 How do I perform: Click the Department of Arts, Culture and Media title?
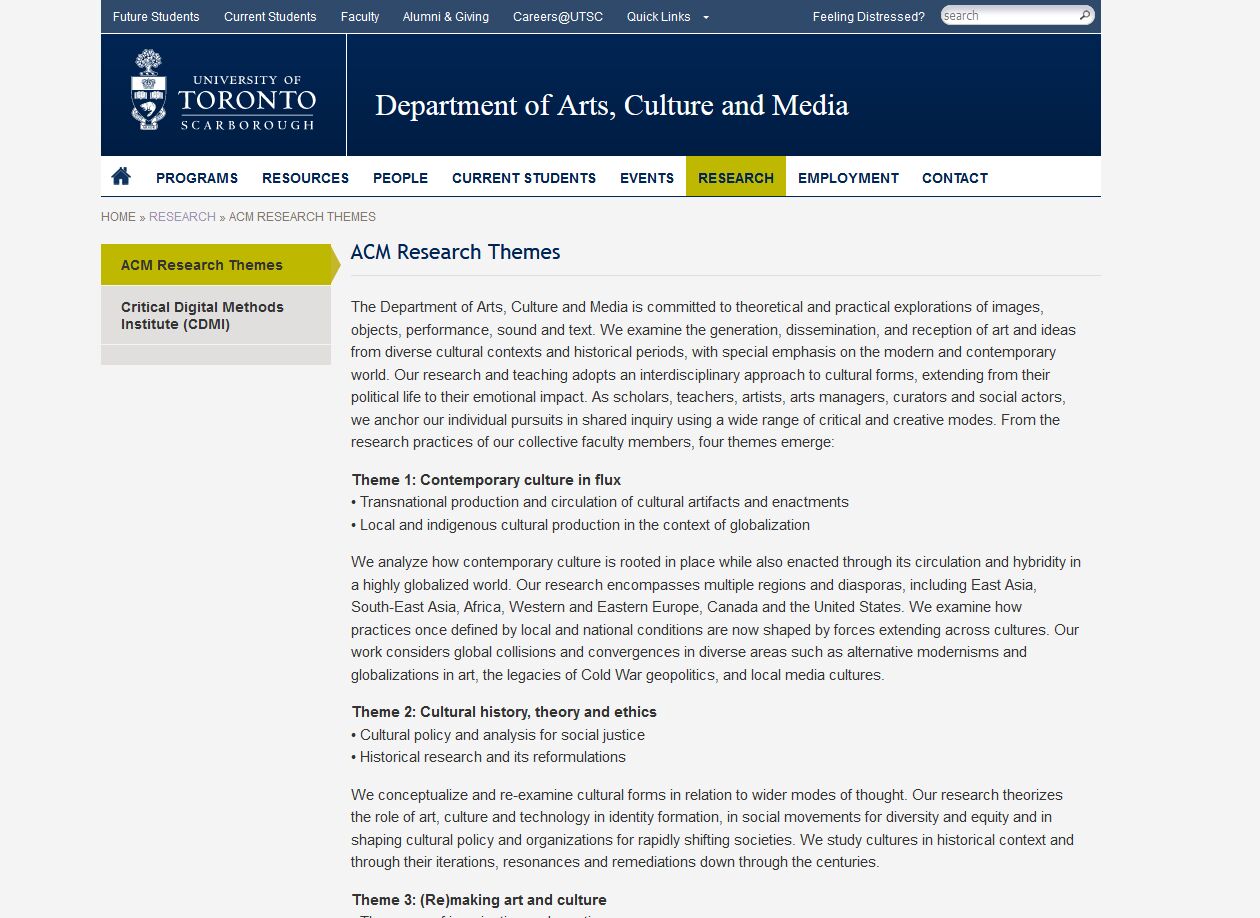click(611, 105)
